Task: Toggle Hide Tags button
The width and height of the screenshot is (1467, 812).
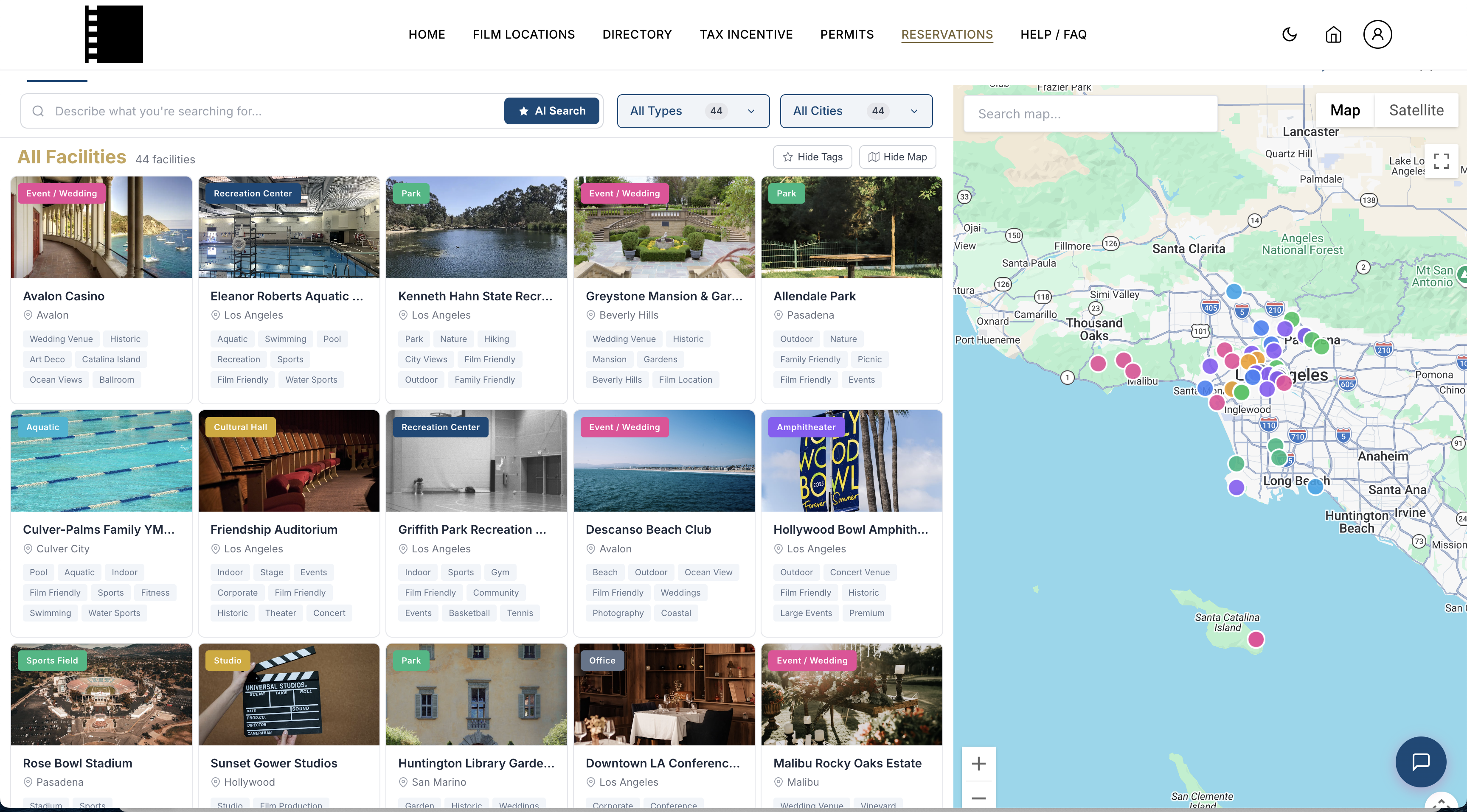Action: click(x=812, y=157)
